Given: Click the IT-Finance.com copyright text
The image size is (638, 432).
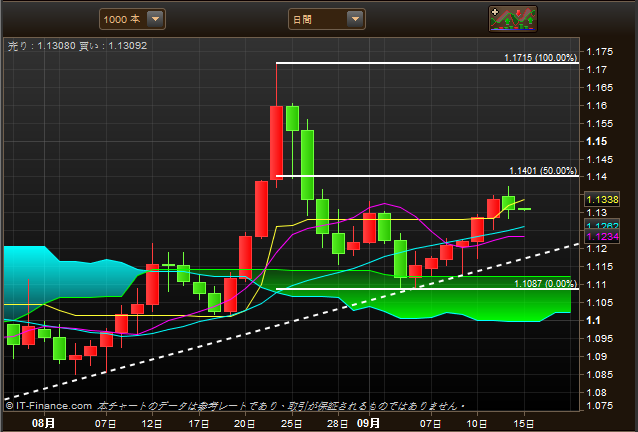Looking at the screenshot, I should coord(49,406).
